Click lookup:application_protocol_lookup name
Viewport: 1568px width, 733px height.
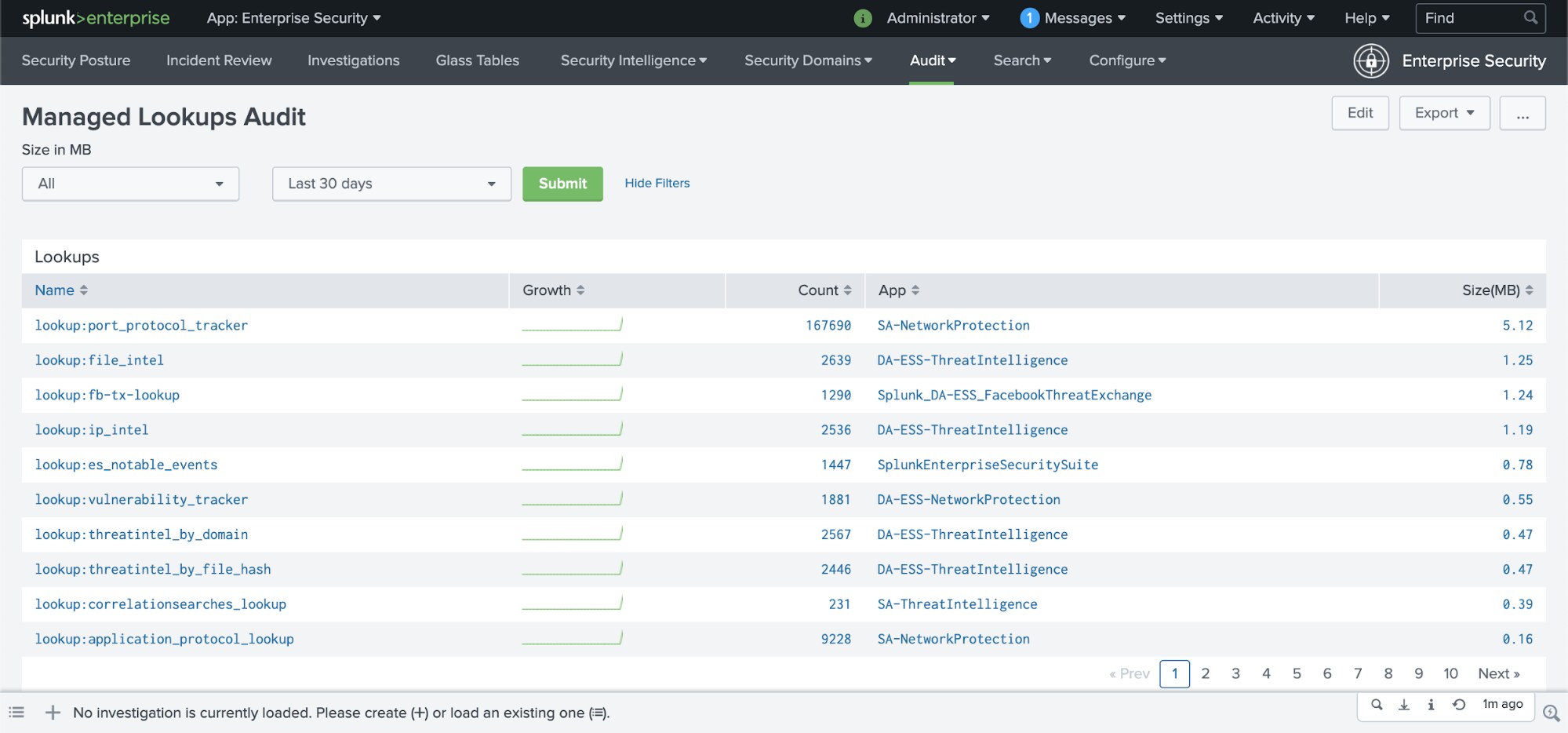pyautogui.click(x=165, y=639)
